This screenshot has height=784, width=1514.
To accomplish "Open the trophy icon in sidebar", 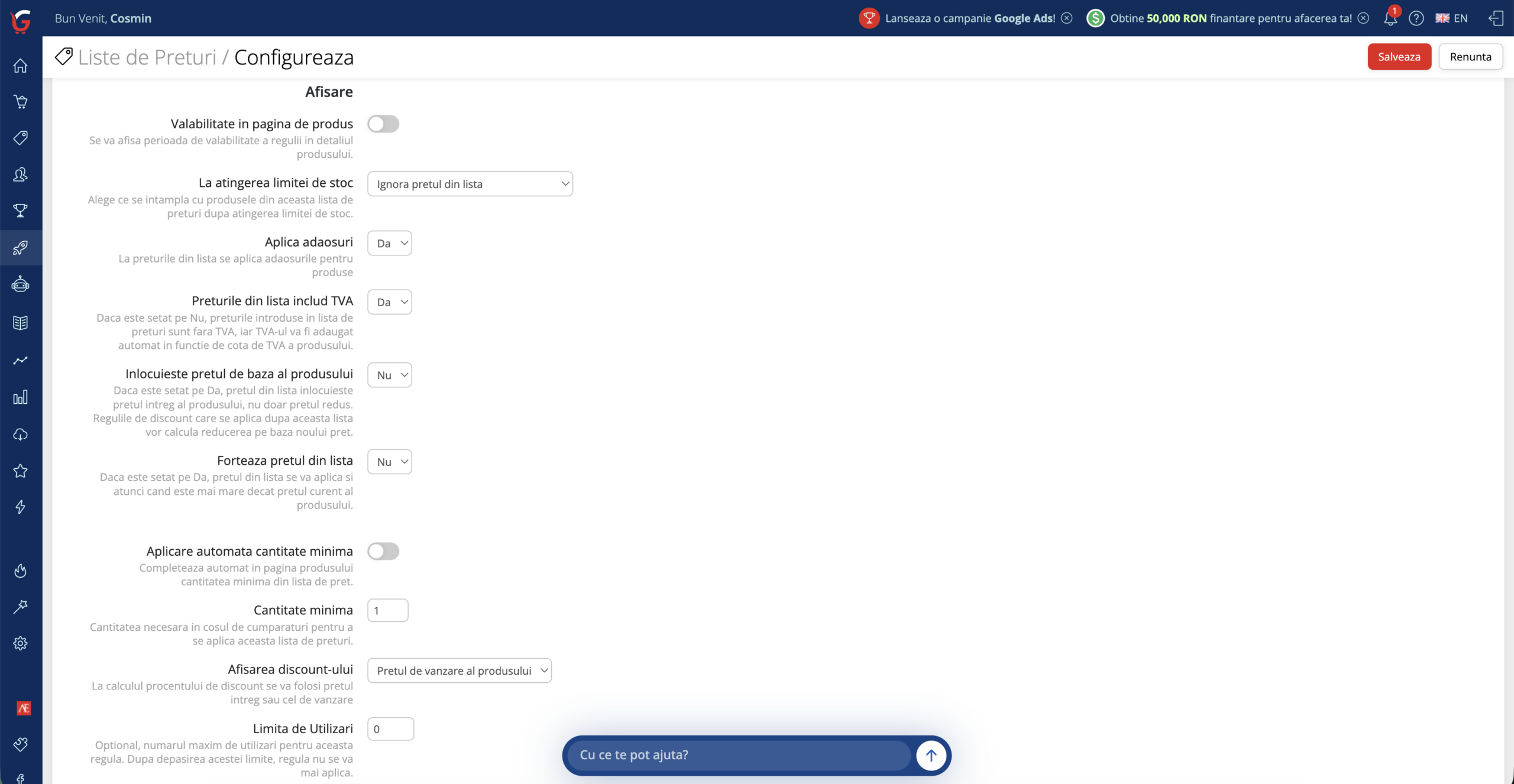I will [x=21, y=210].
